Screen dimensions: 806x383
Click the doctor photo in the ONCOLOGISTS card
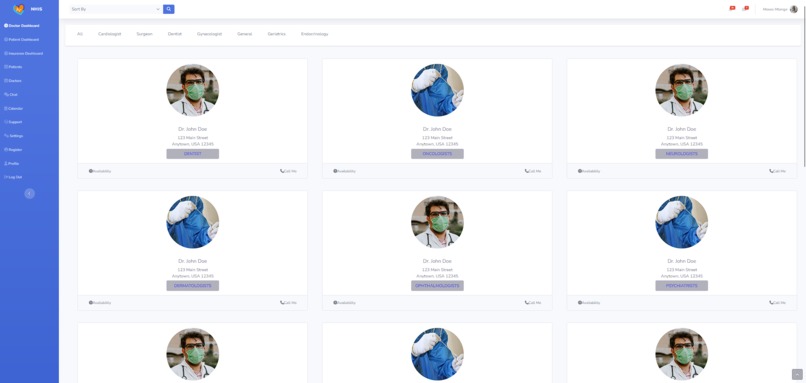point(437,90)
